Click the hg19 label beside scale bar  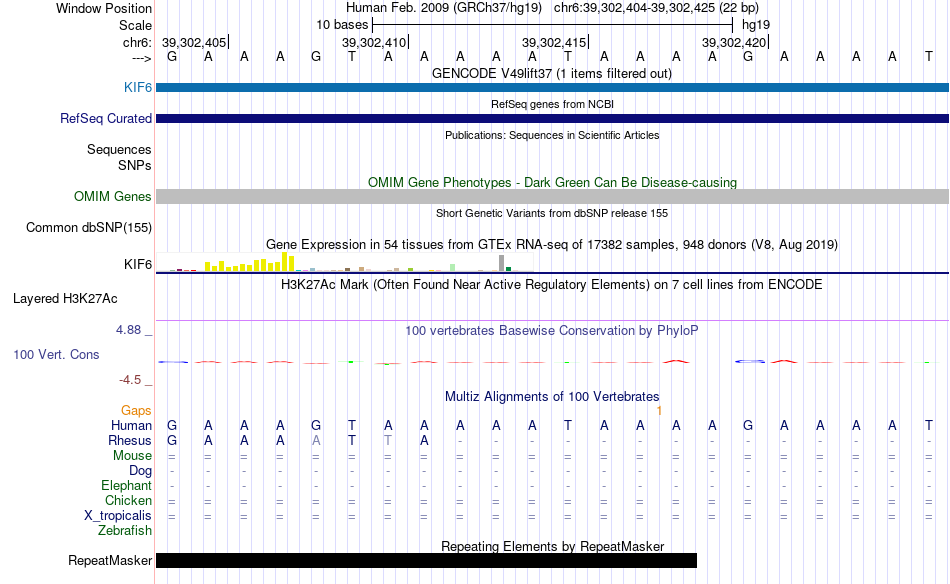click(756, 25)
